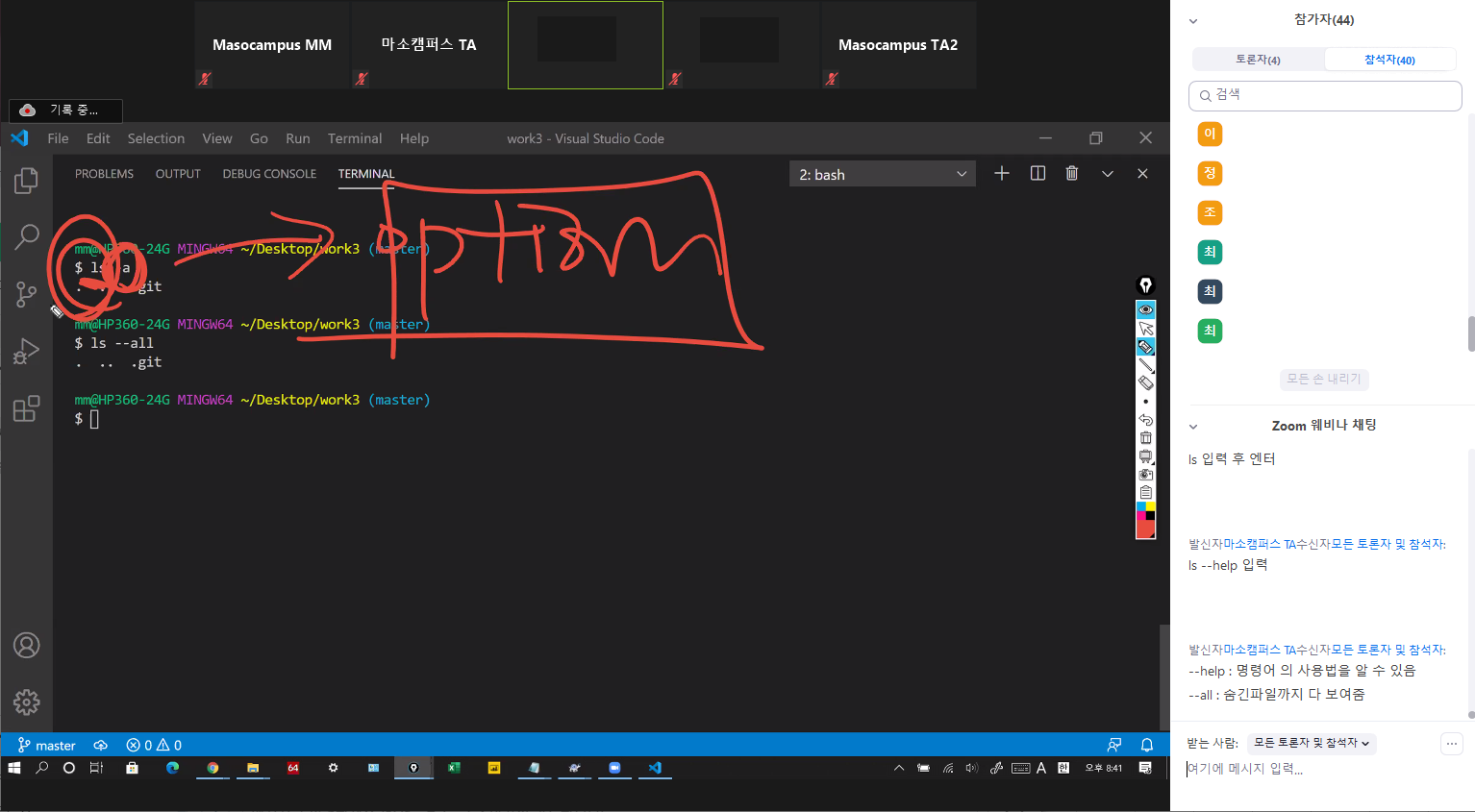Open the Terminal menu in menu bar
Screen dimensions: 1475x812
click(354, 138)
